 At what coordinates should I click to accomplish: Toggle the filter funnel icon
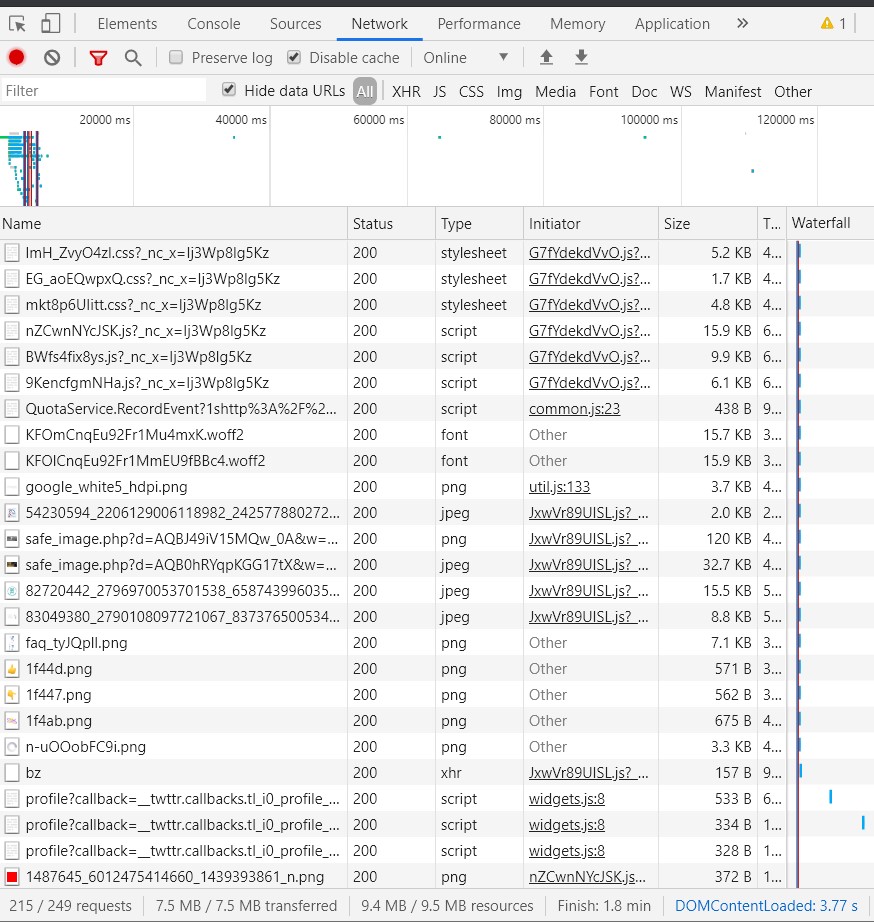[x=98, y=57]
